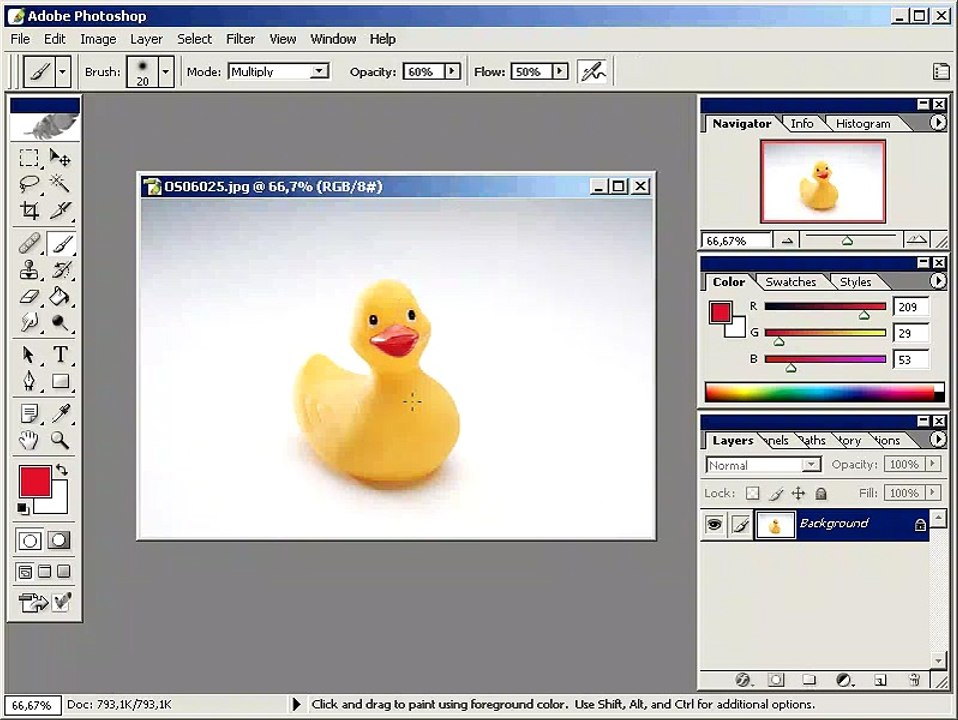Screen dimensions: 958x720
Task: Select the Healing Brush tool
Action: [29, 243]
